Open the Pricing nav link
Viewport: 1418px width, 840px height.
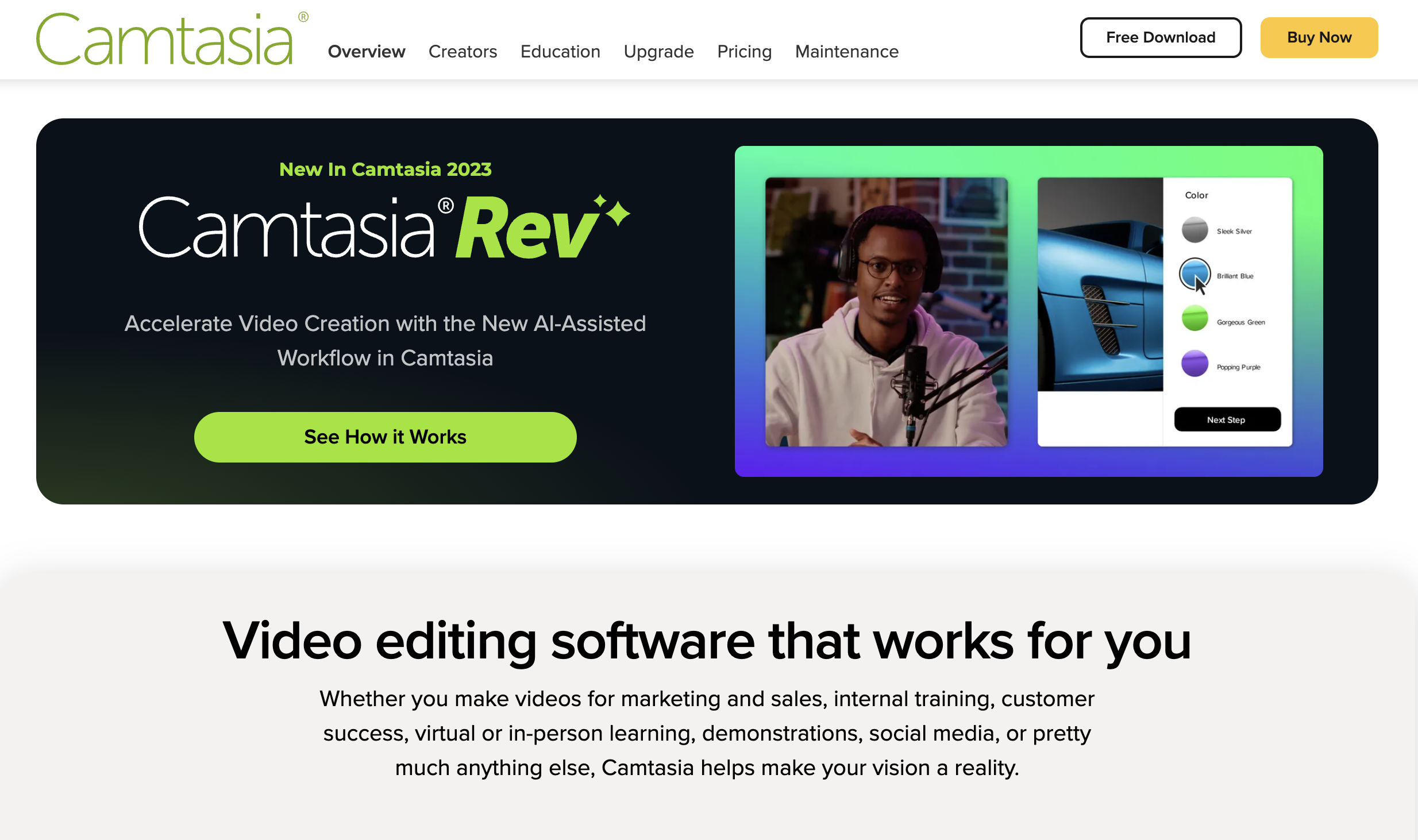(x=744, y=52)
